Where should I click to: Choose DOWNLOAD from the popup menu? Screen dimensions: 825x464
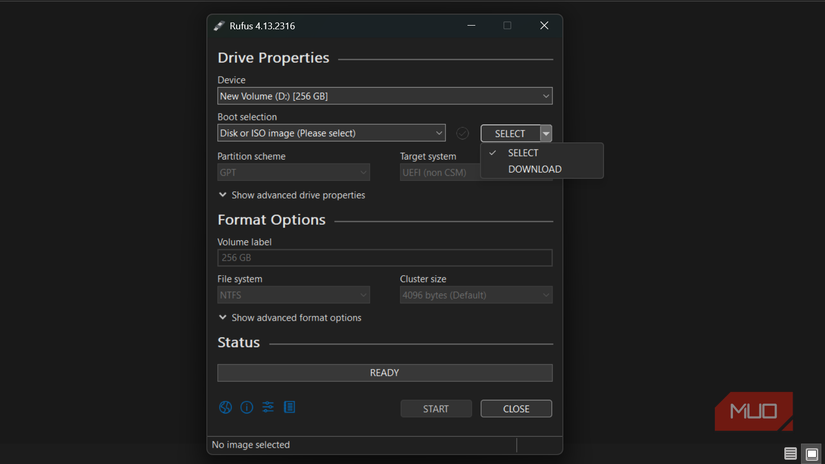pos(542,169)
